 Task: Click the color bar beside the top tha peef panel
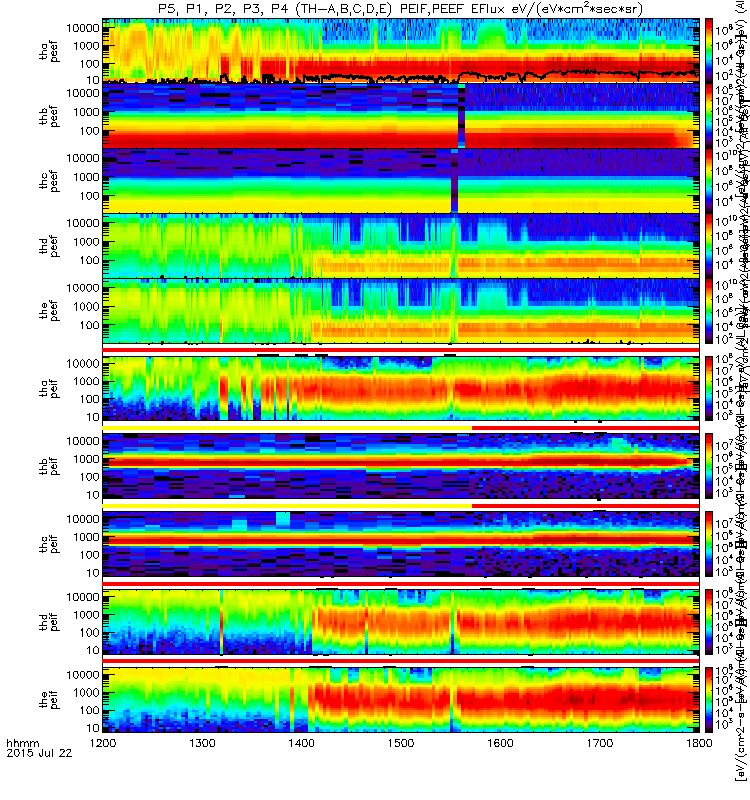tap(709, 51)
